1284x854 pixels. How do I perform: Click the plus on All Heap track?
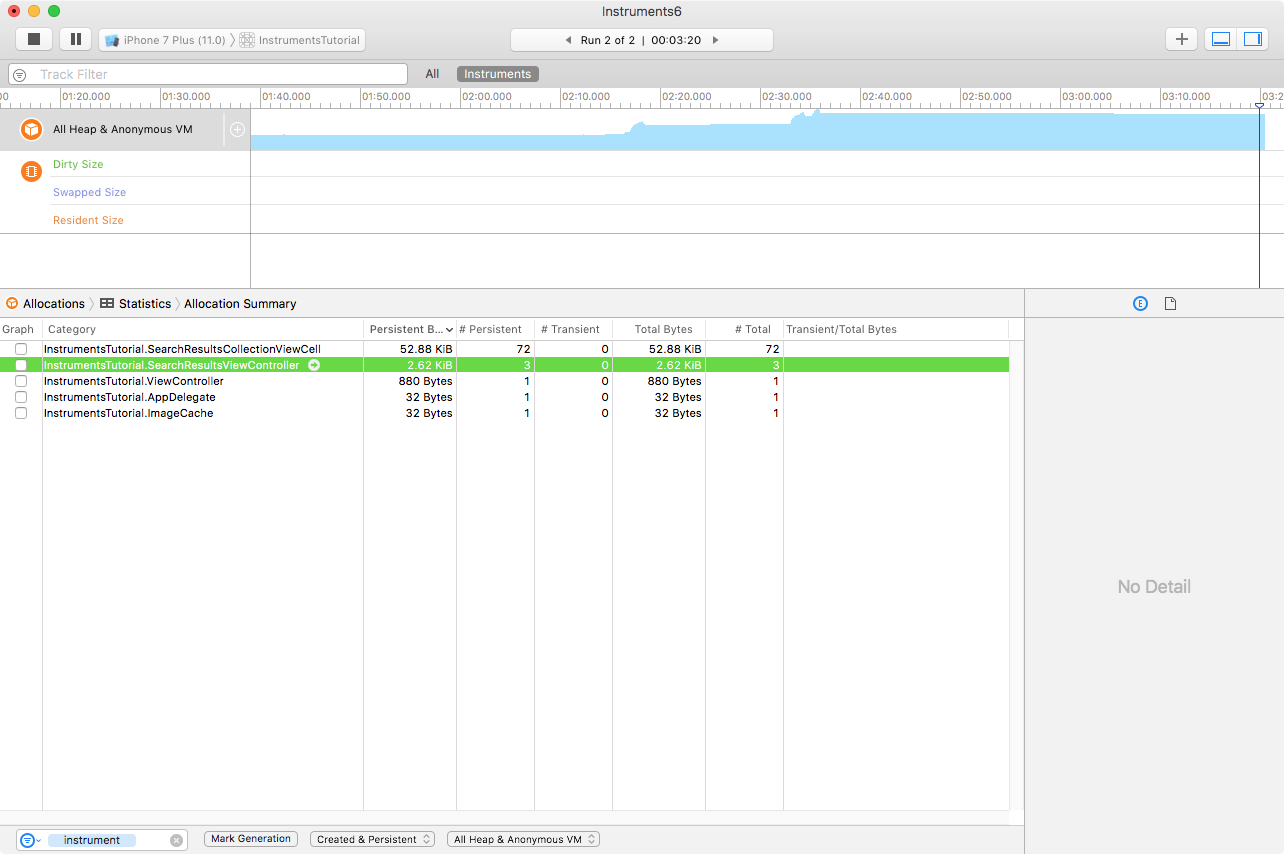coord(237,129)
